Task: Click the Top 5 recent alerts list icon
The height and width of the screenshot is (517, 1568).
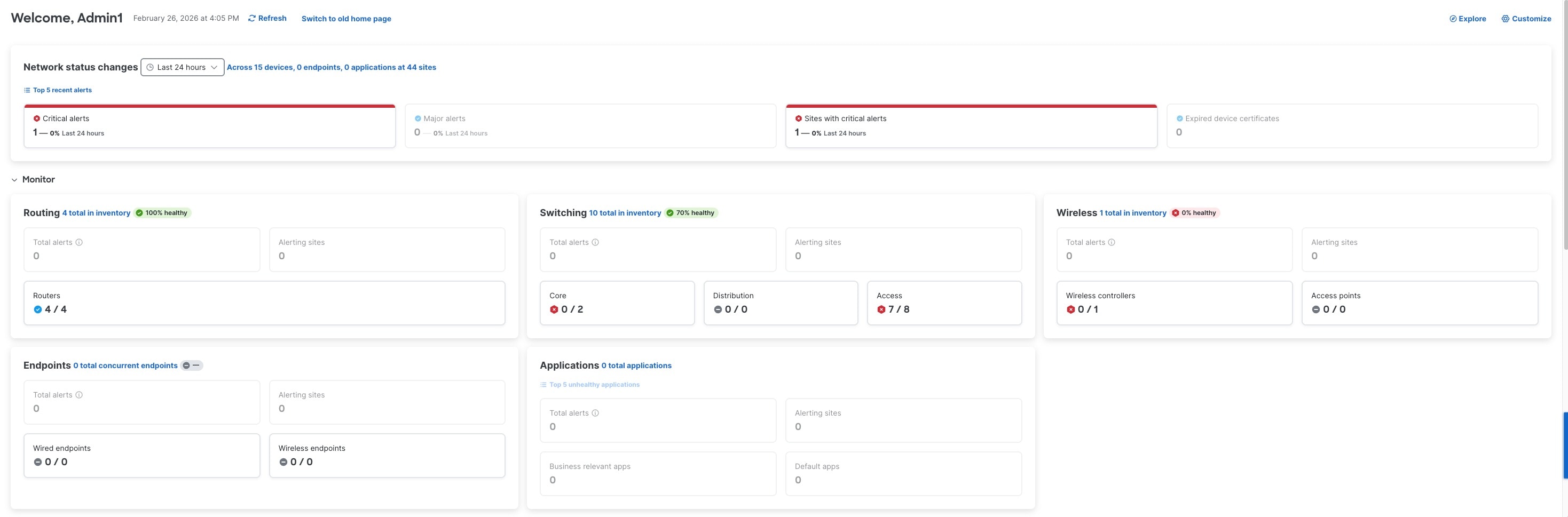Action: (x=27, y=90)
